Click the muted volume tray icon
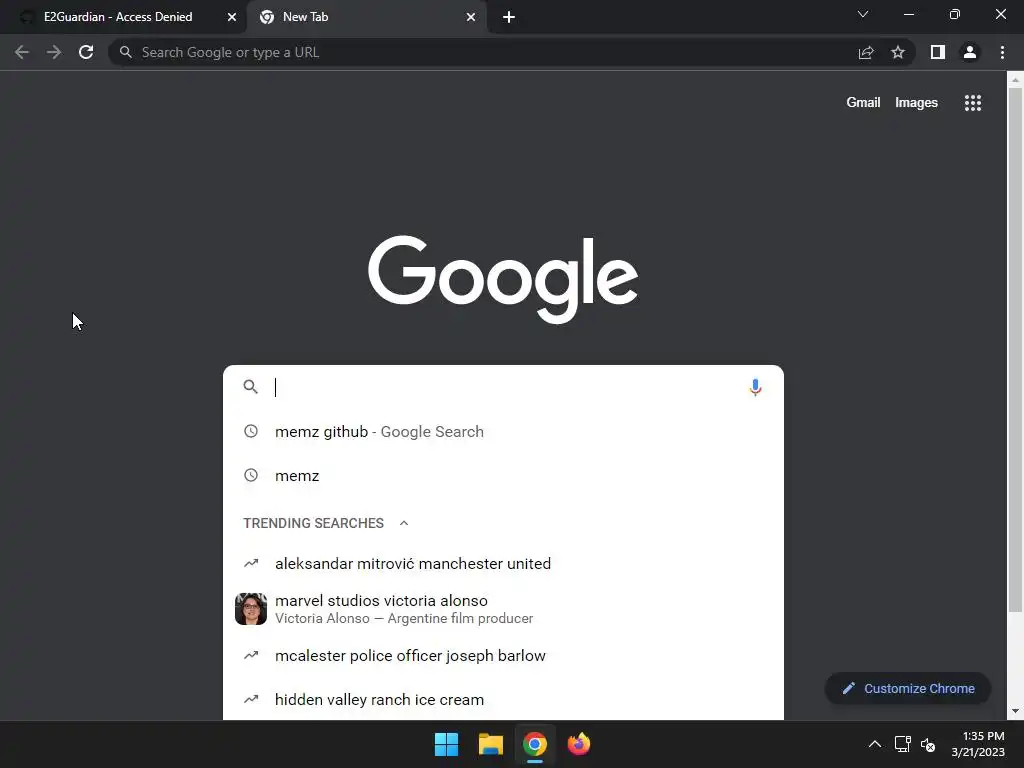 (x=928, y=744)
